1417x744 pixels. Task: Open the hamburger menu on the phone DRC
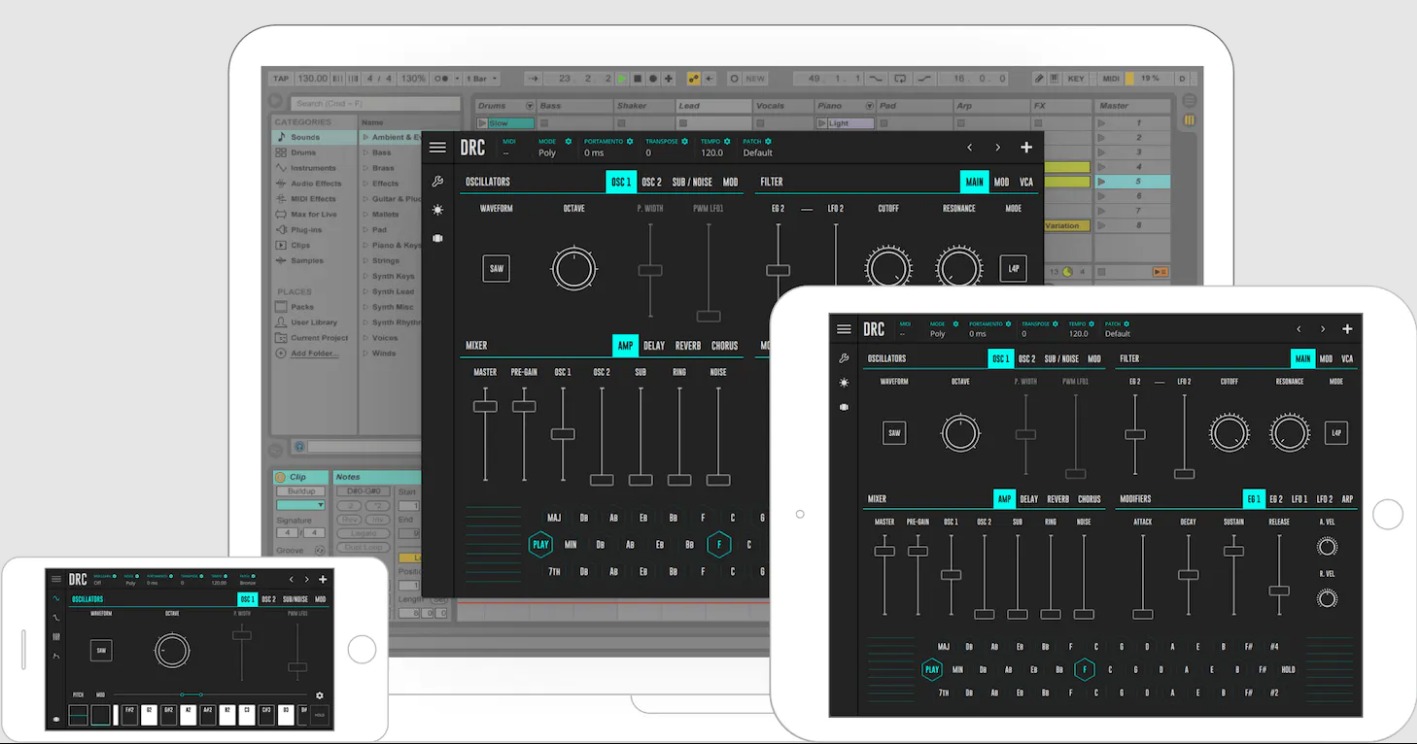coord(56,579)
